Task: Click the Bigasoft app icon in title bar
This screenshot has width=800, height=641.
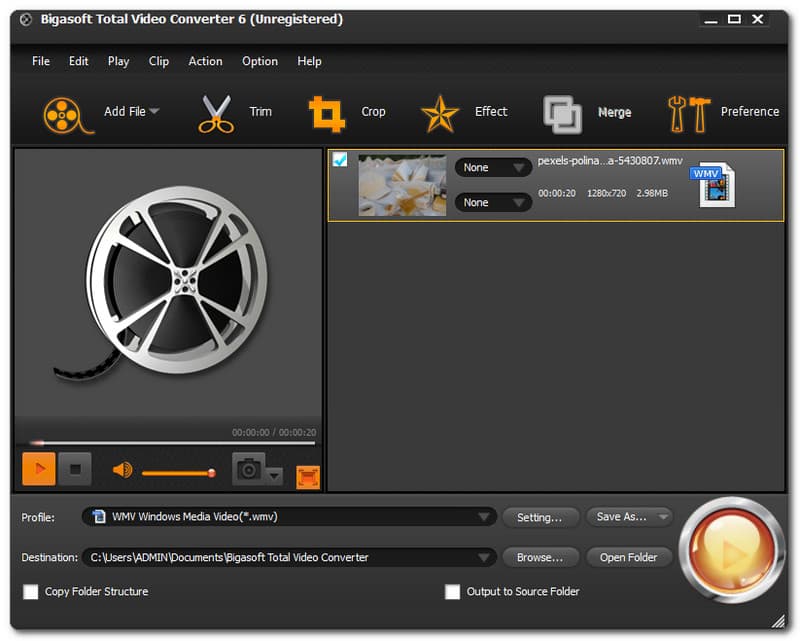Action: (26, 19)
